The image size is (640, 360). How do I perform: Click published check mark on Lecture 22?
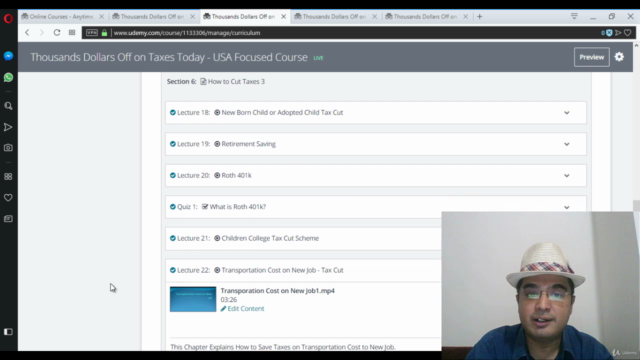coord(173,270)
